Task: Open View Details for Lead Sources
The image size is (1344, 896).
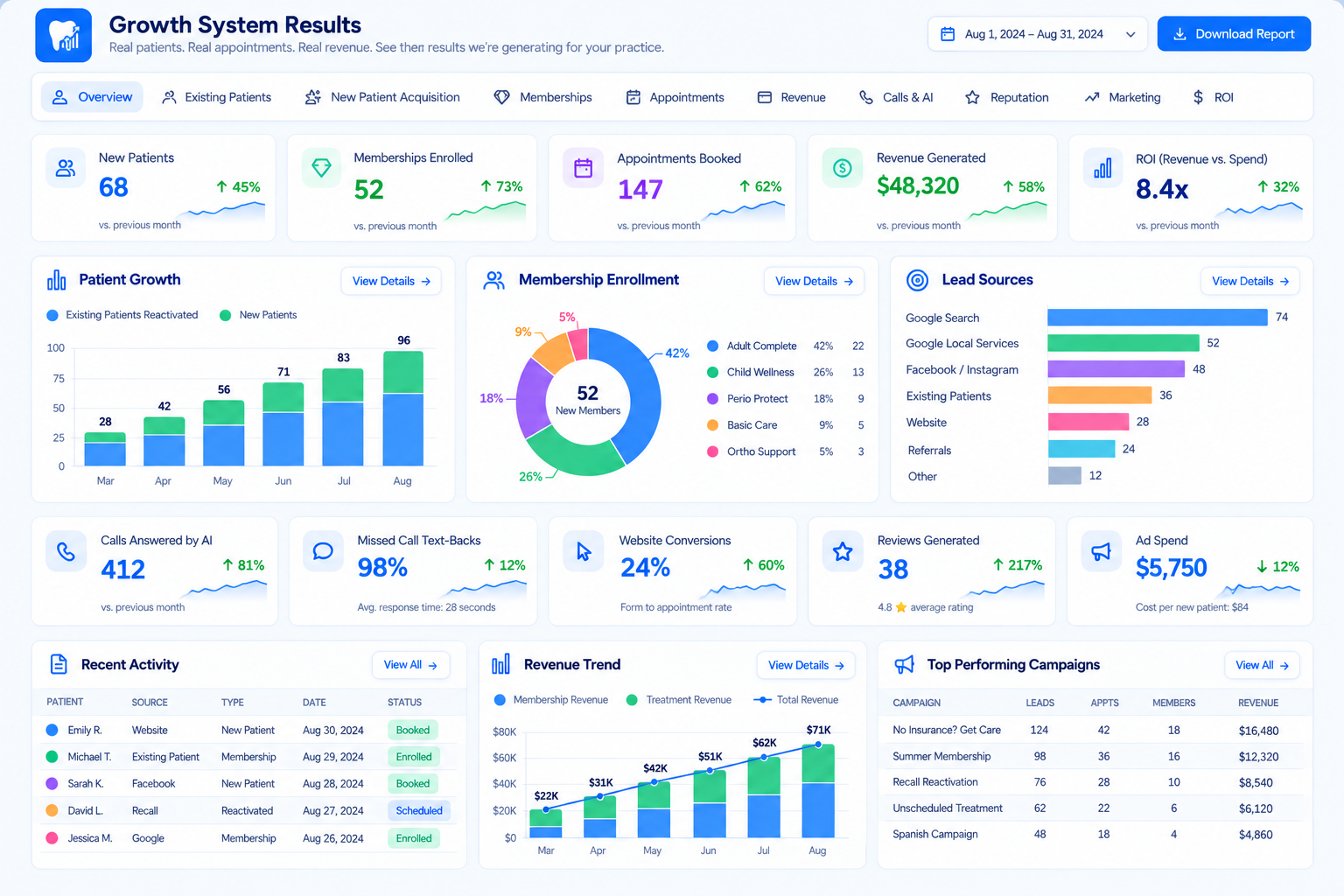Action: (x=1250, y=281)
